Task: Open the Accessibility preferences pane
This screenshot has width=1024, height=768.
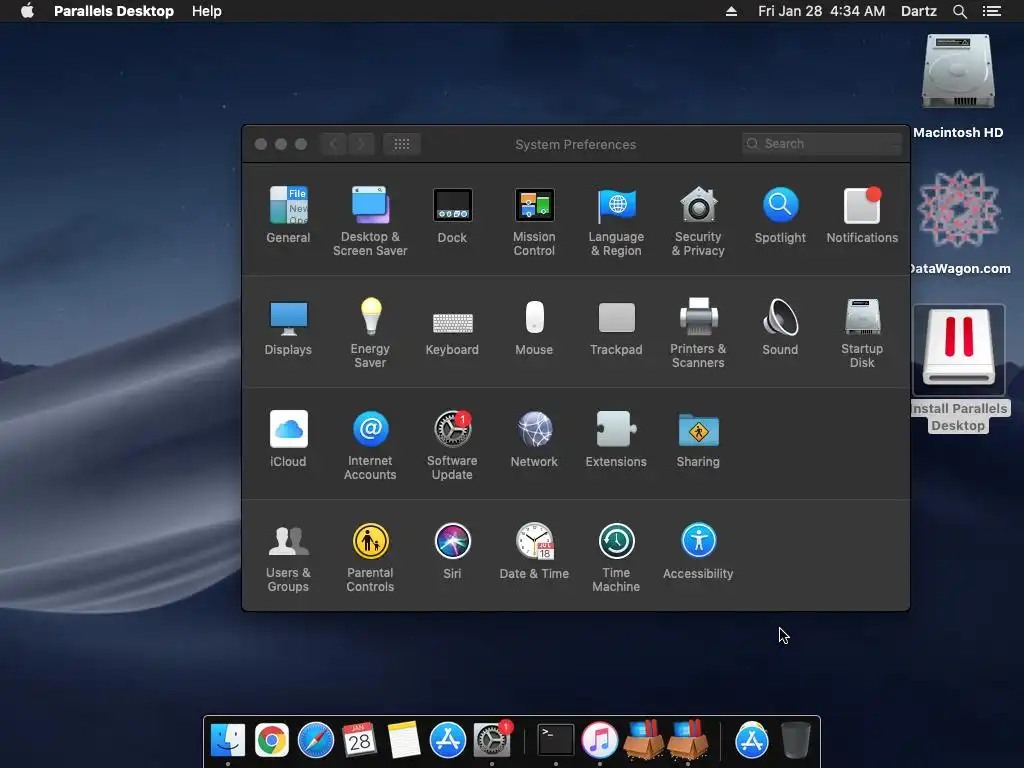Action: click(x=698, y=551)
